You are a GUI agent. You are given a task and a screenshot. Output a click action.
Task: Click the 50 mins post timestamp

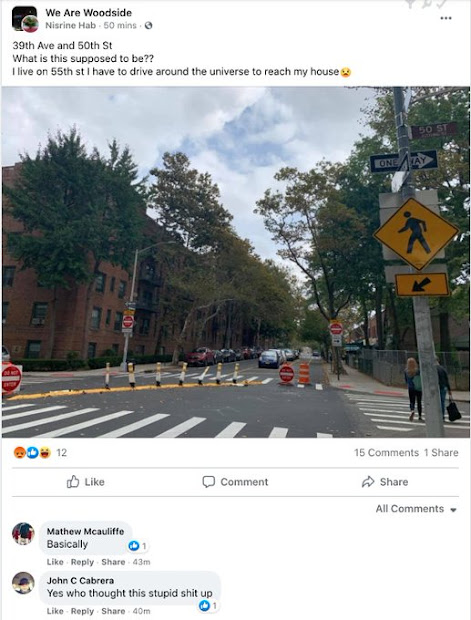120,26
